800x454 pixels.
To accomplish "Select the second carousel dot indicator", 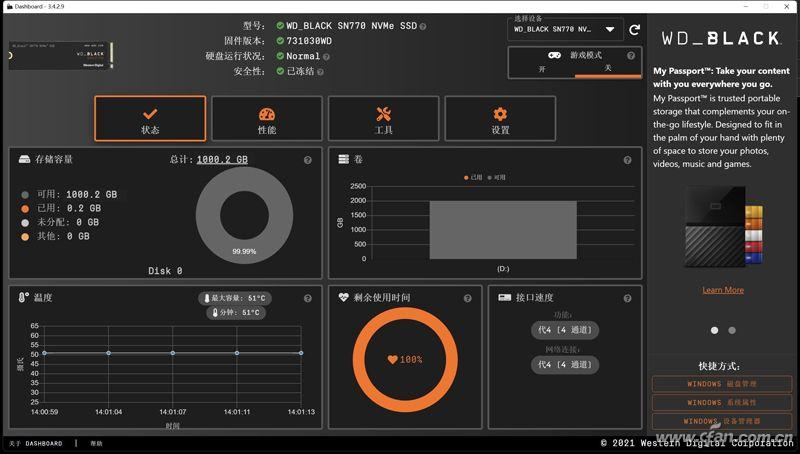I will click(732, 331).
